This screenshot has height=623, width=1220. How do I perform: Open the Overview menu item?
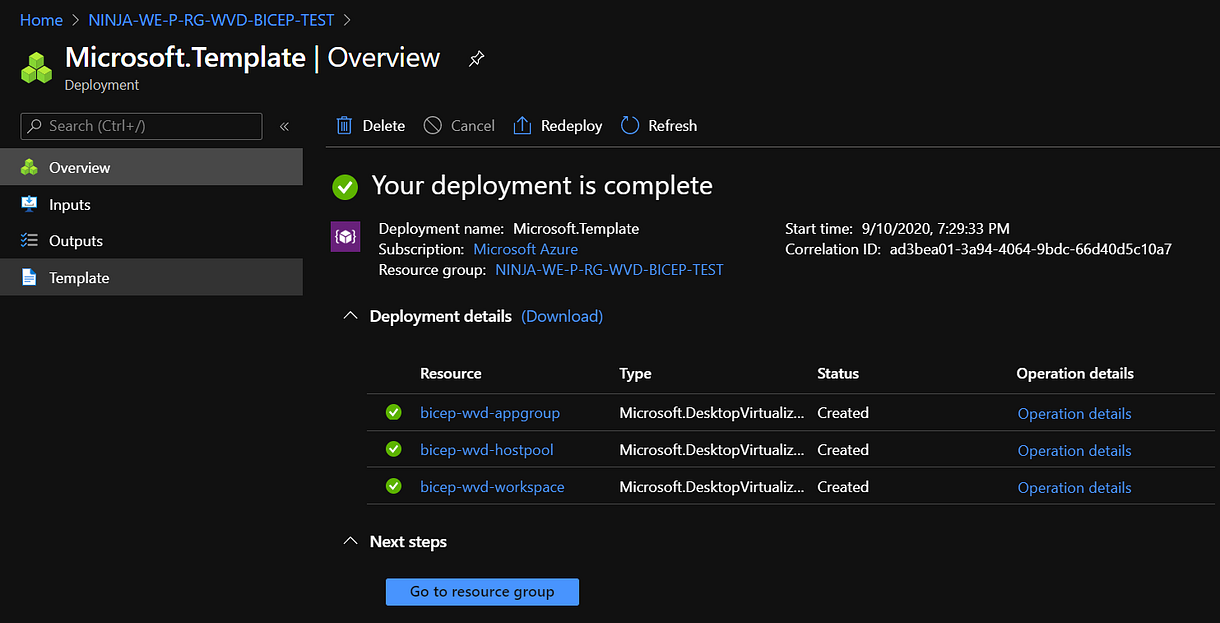[151, 167]
